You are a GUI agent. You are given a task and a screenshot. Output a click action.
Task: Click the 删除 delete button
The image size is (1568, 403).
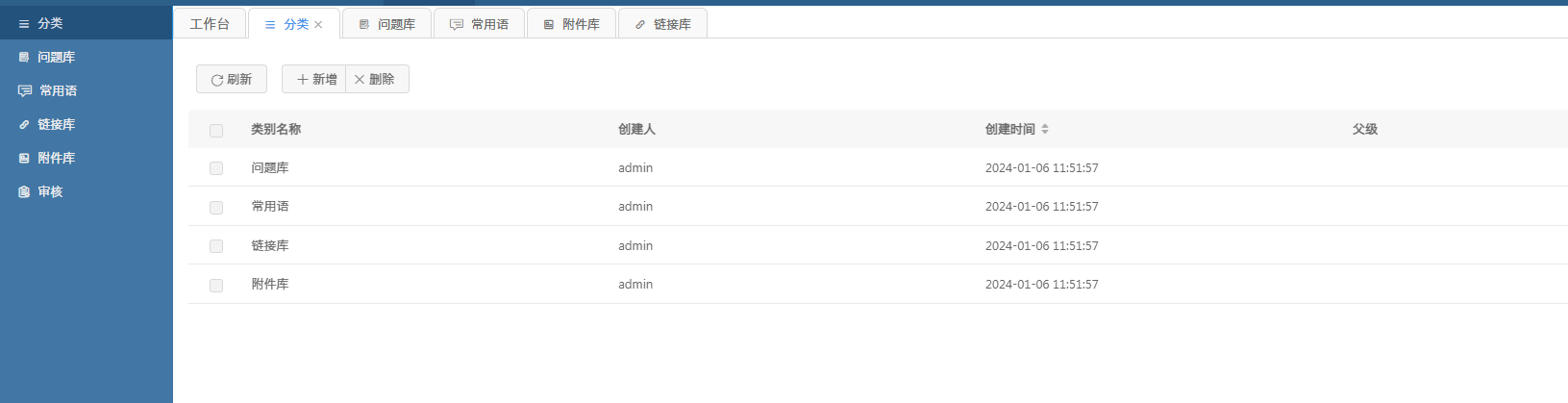(376, 79)
